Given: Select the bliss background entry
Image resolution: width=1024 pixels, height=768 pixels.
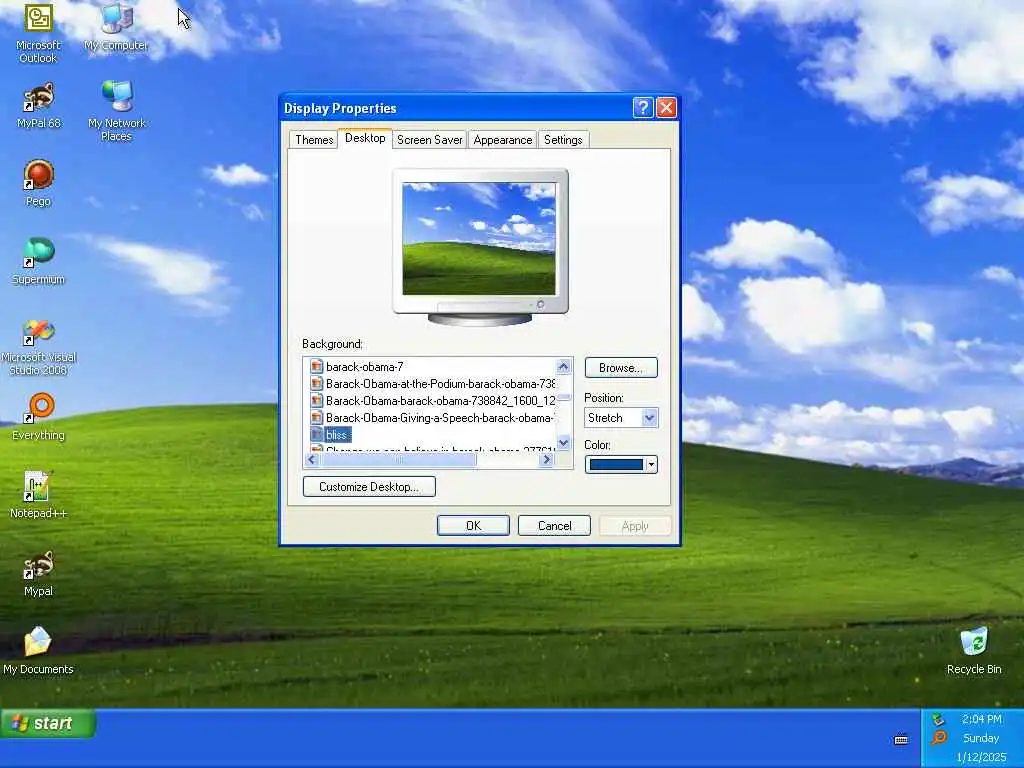Looking at the screenshot, I should point(337,434).
